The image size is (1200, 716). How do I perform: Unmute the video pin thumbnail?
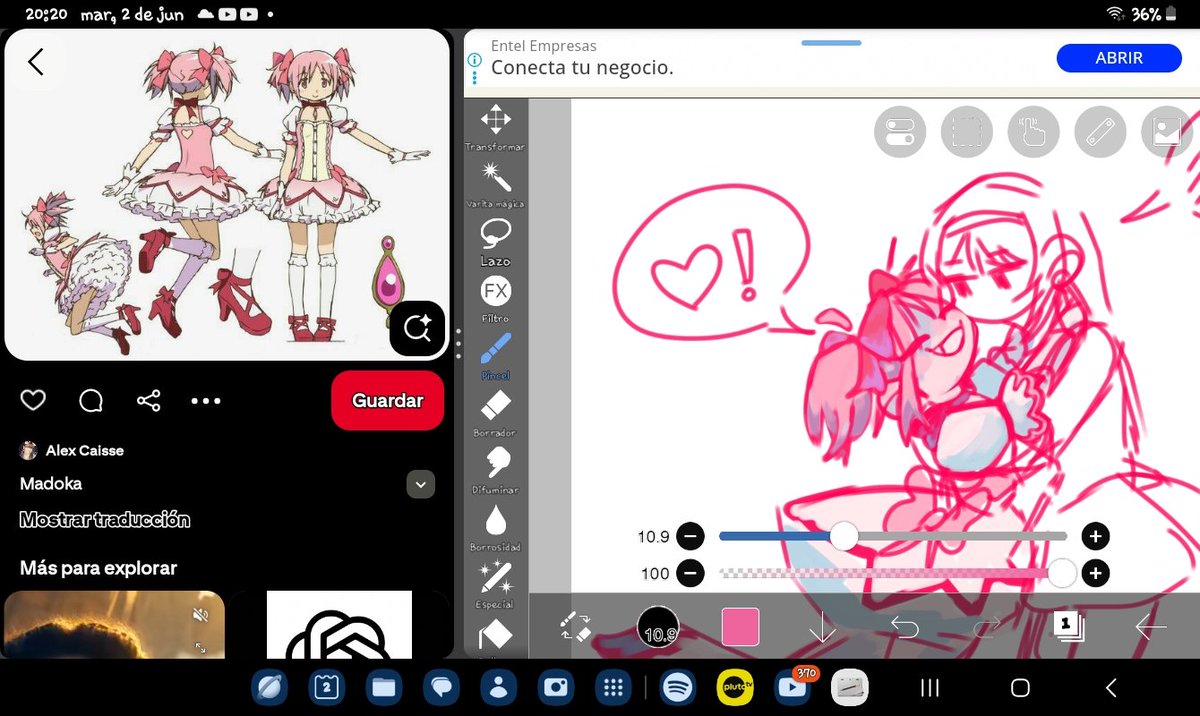(x=200, y=615)
